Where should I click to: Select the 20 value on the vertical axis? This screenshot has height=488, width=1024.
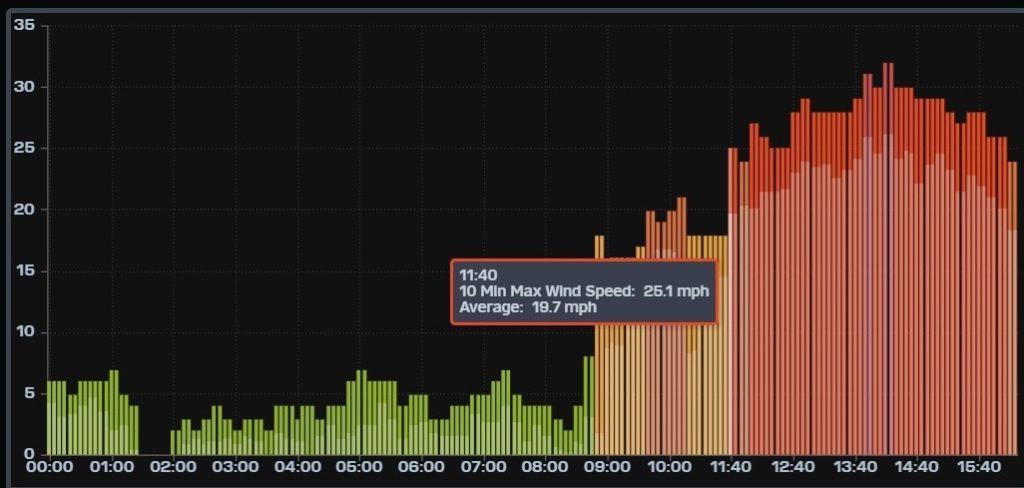coord(24,210)
